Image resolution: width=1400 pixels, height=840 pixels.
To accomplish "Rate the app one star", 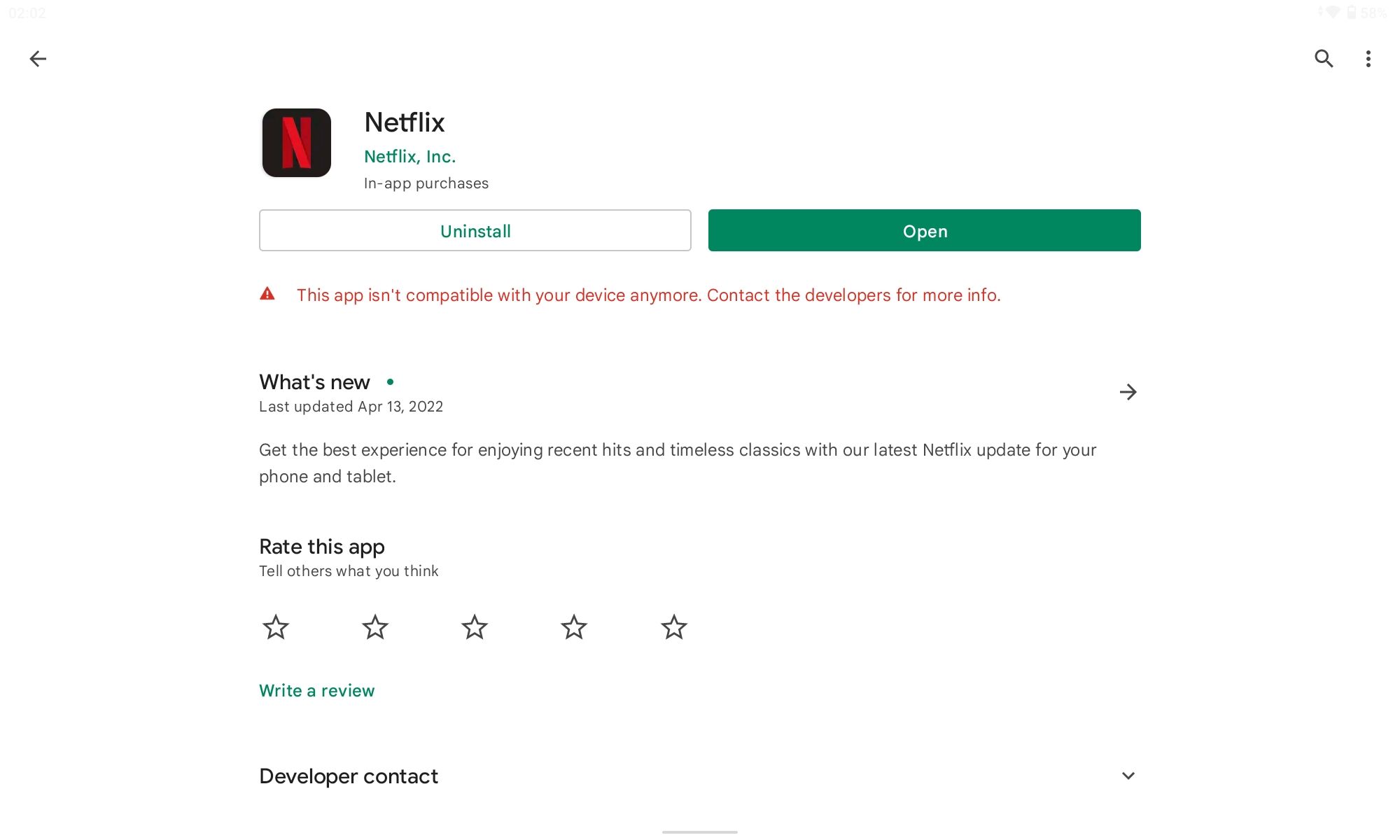I will [276, 627].
